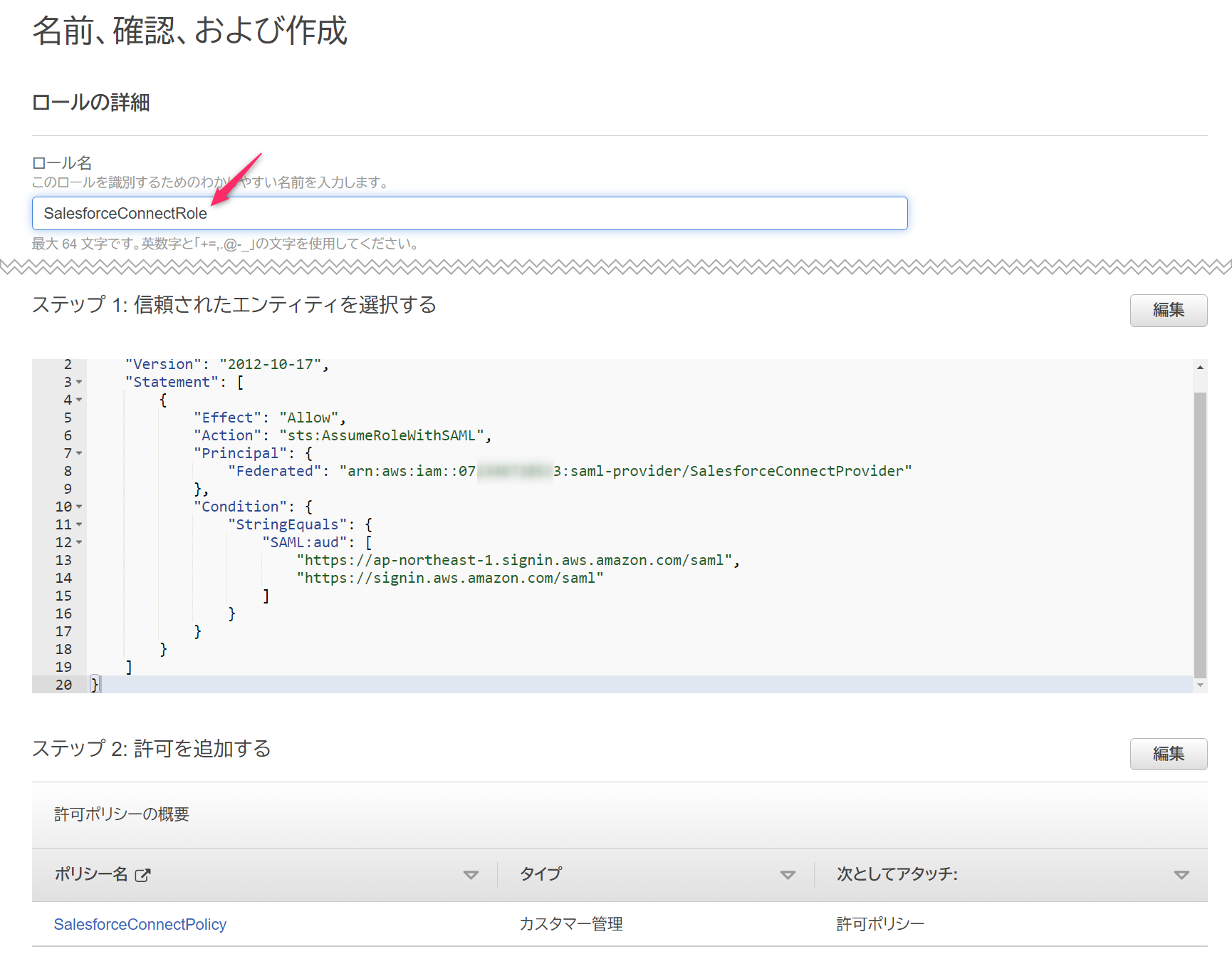Image resolution: width=1232 pixels, height=964 pixels.
Task: Collapse code fold at line 12
Action: click(x=79, y=542)
